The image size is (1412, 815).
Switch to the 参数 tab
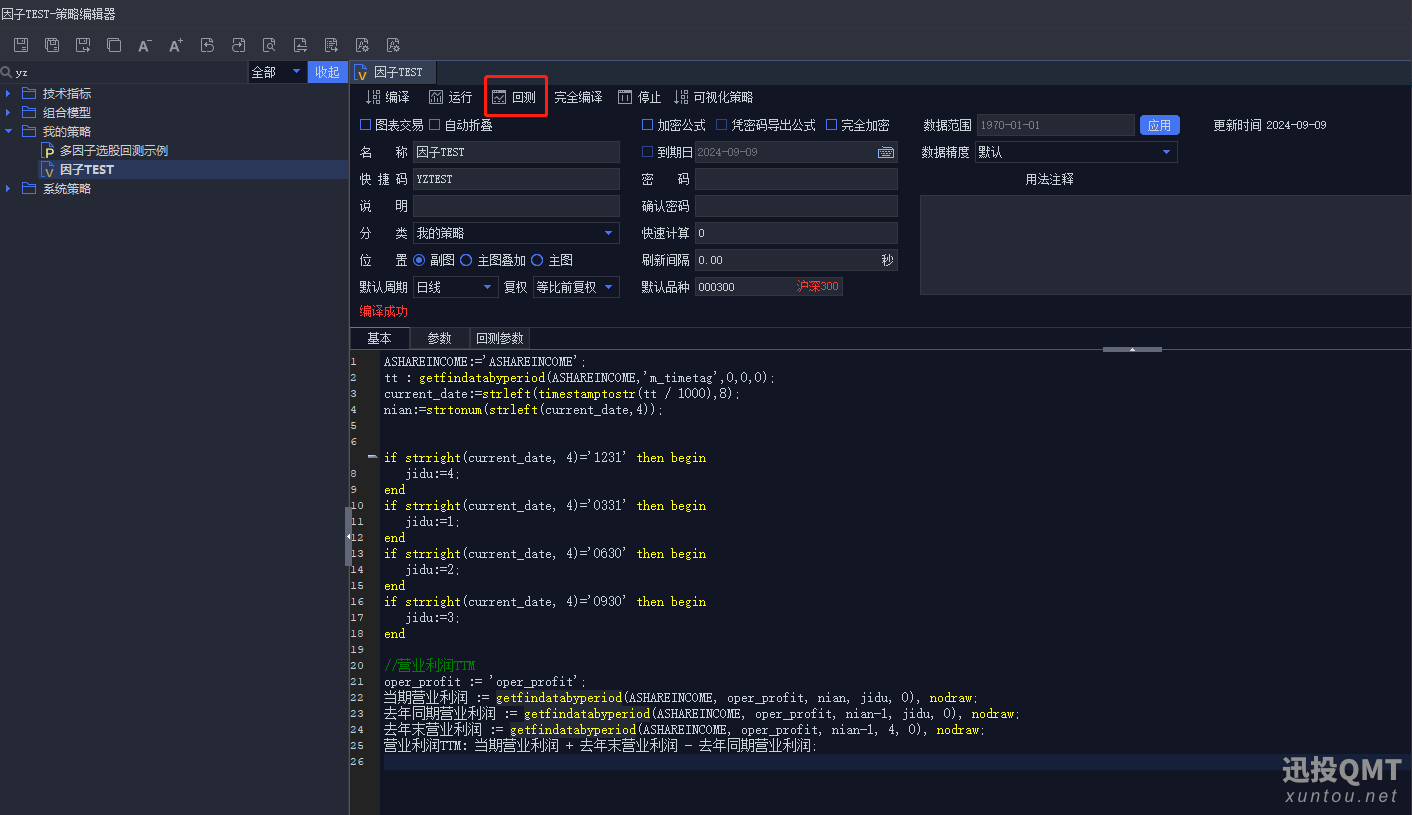pyautogui.click(x=440, y=338)
